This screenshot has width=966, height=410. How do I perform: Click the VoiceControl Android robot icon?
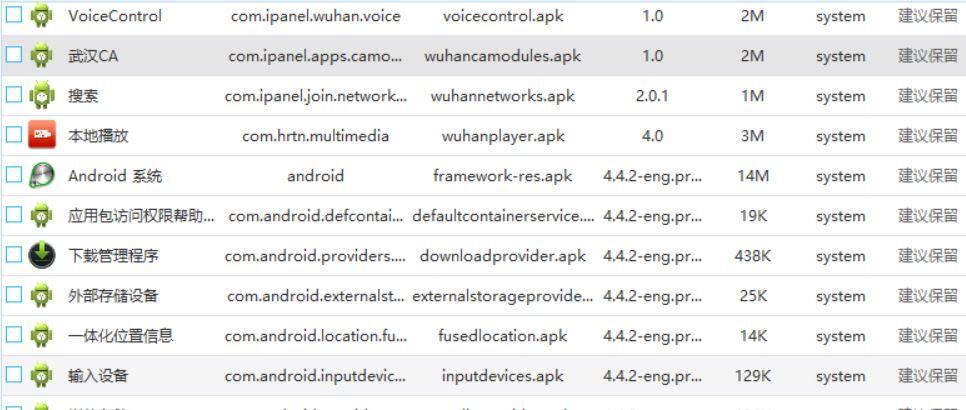(x=41, y=15)
